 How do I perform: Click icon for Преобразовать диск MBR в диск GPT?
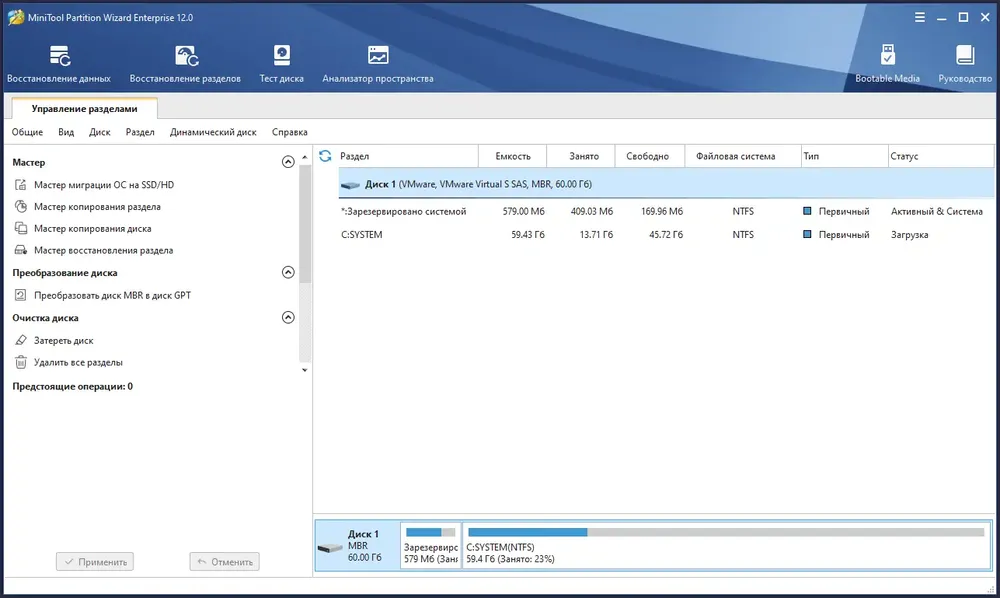click(20, 295)
